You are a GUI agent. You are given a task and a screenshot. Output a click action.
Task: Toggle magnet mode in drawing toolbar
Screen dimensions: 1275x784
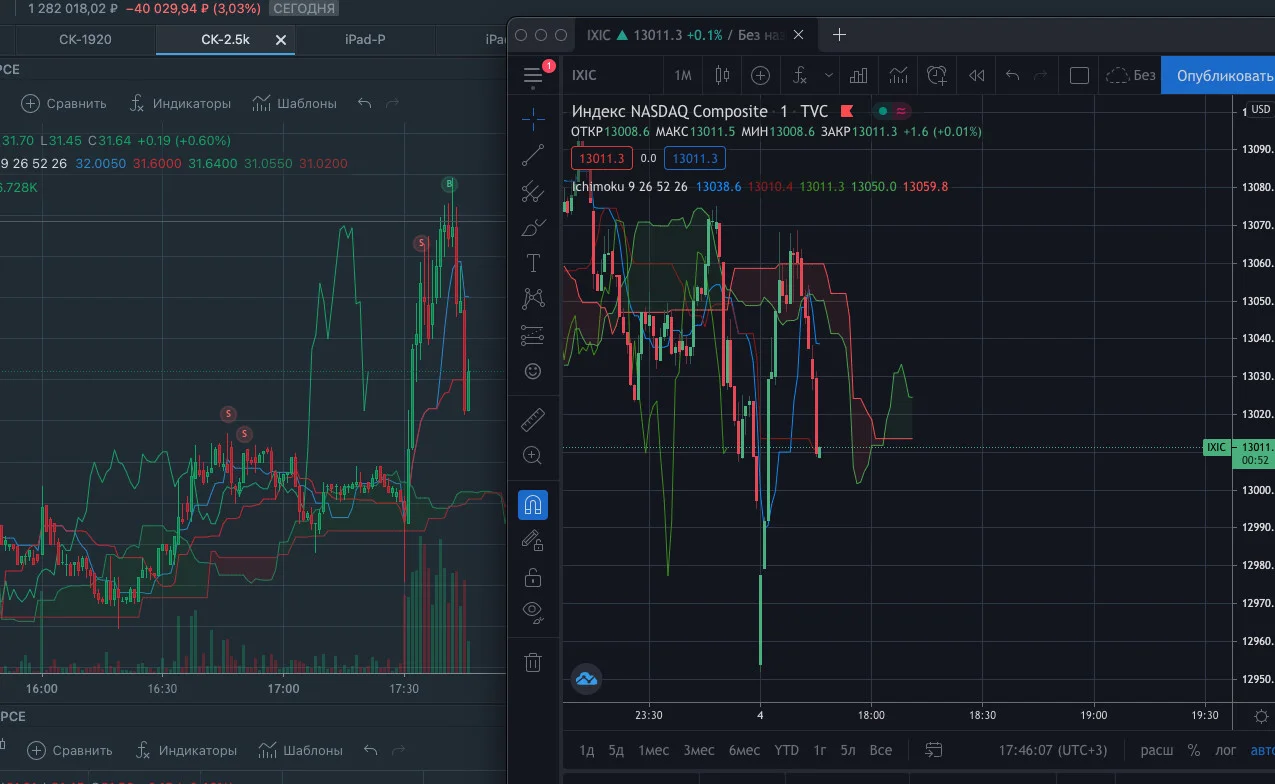click(533, 504)
